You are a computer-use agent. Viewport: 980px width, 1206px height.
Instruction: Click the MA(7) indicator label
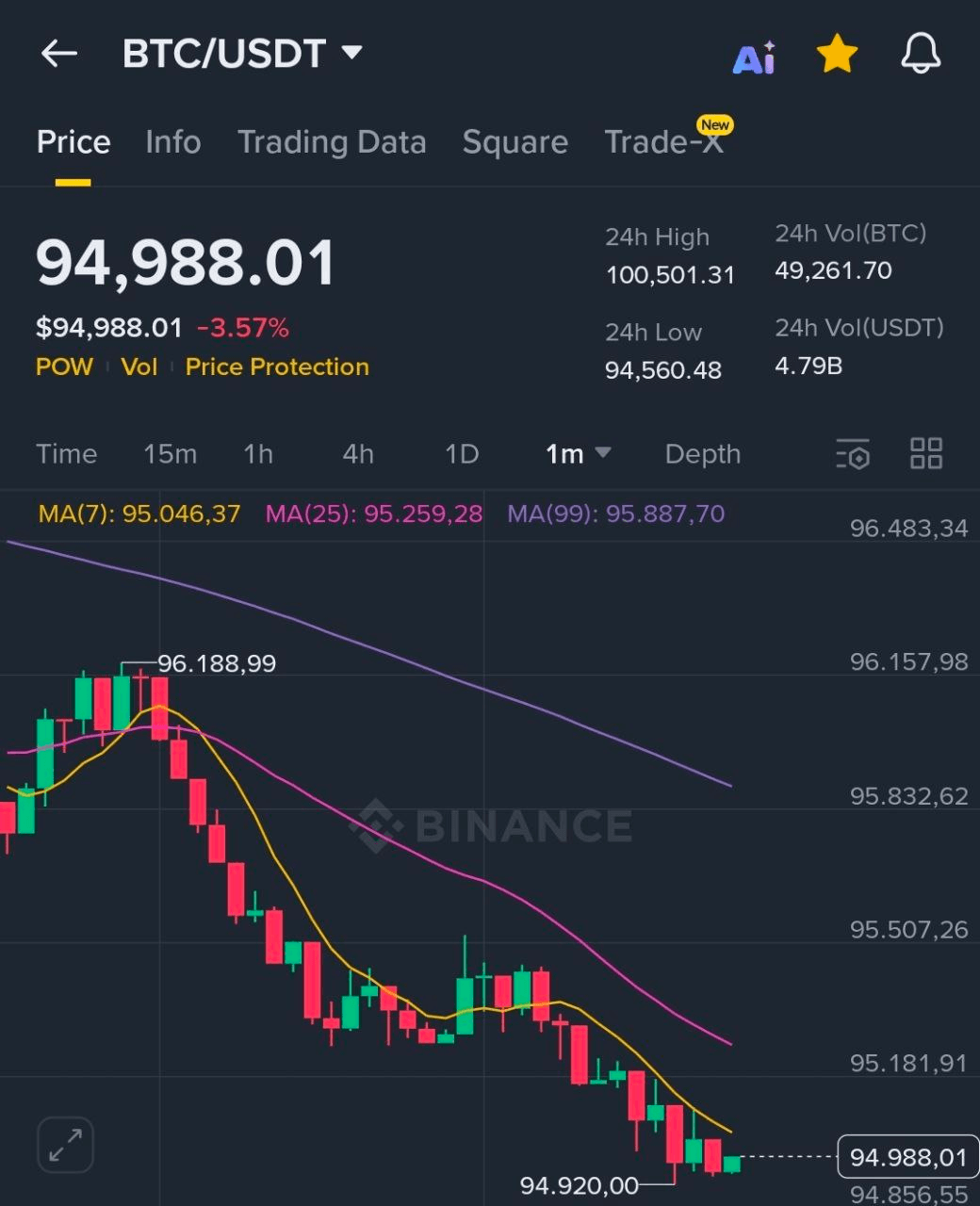[139, 513]
